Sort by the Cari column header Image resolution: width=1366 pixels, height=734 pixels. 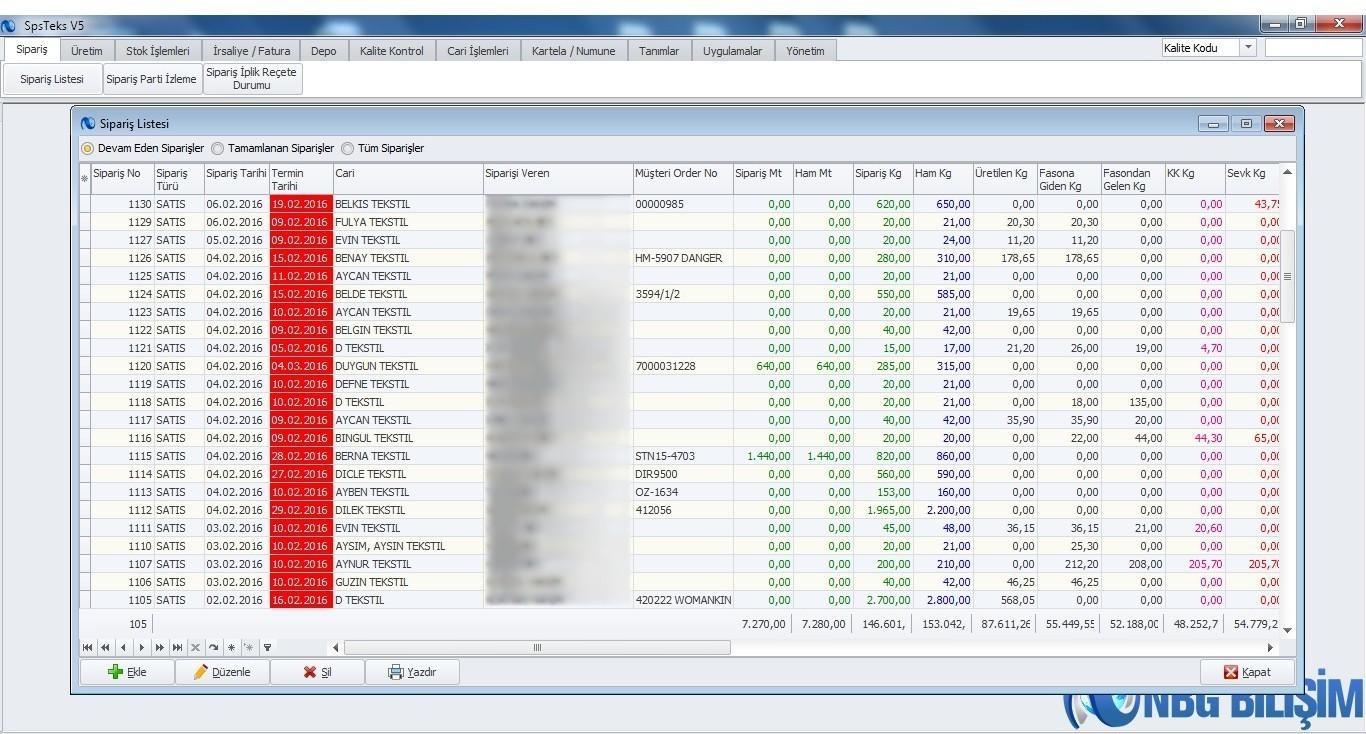[407, 179]
